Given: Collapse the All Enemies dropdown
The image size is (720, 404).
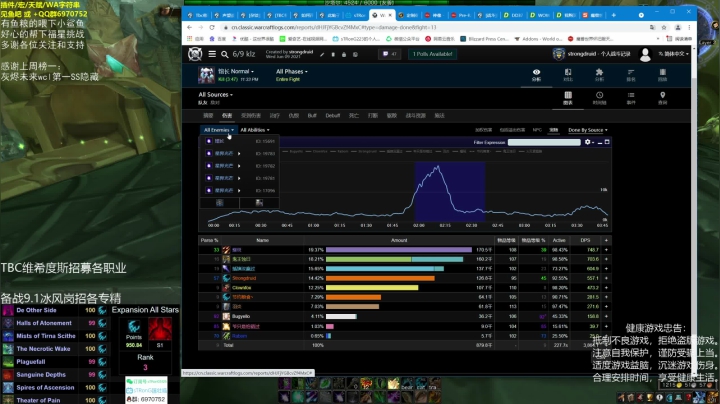Looking at the screenshot, I should click(x=219, y=130).
